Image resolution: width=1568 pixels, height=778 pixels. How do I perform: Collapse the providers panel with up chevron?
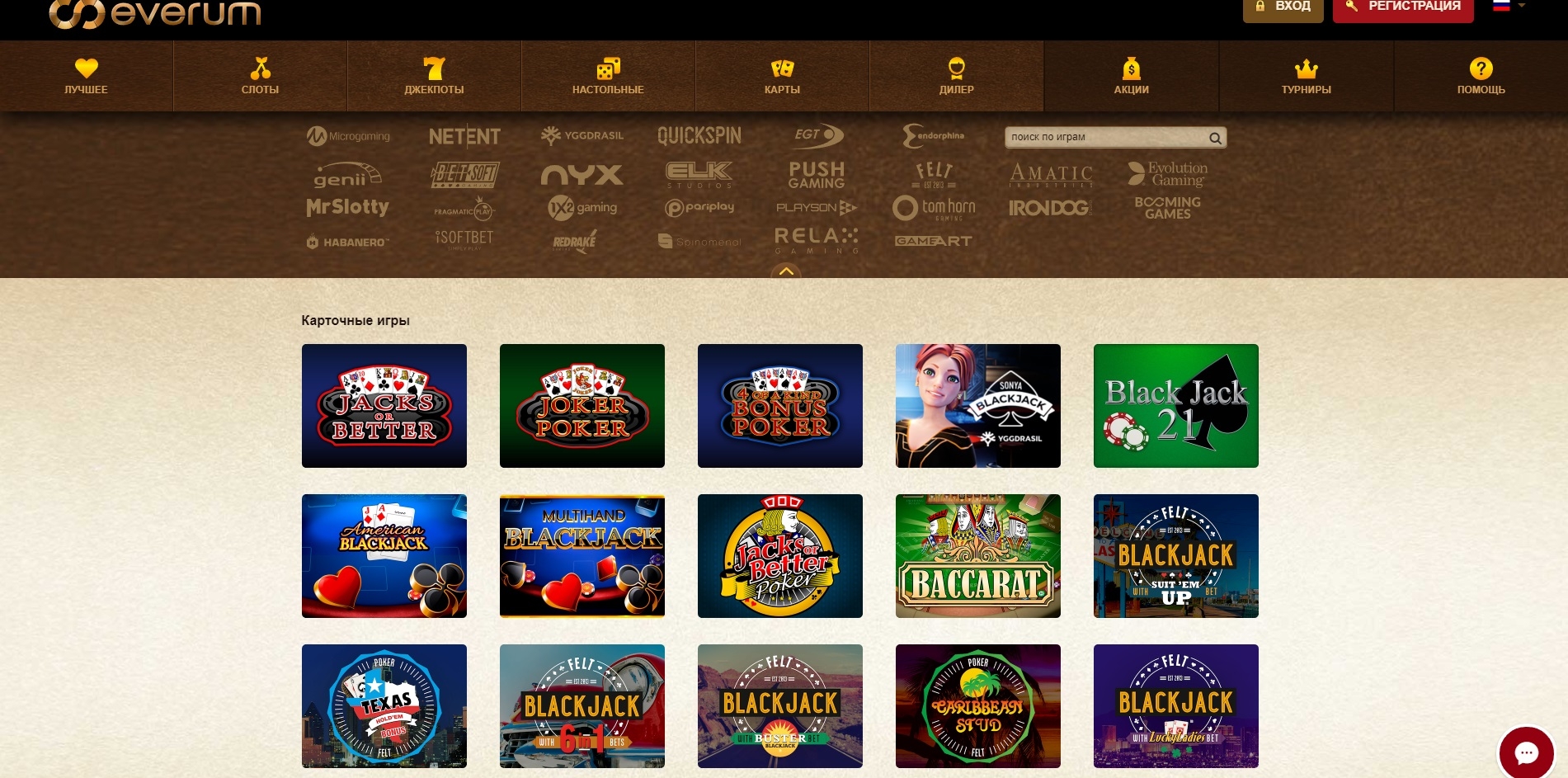click(786, 271)
